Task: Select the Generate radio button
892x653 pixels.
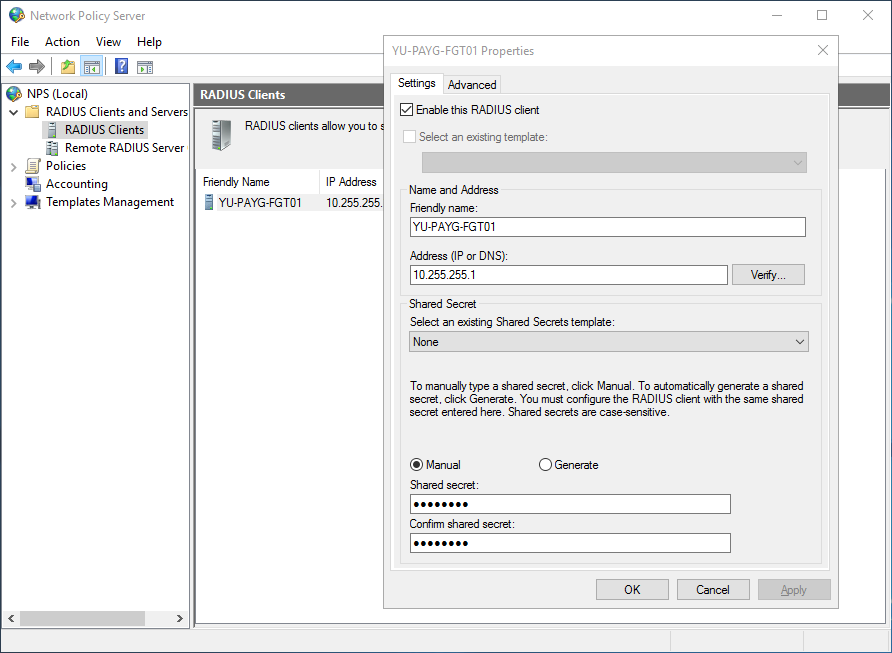Action: coord(545,464)
